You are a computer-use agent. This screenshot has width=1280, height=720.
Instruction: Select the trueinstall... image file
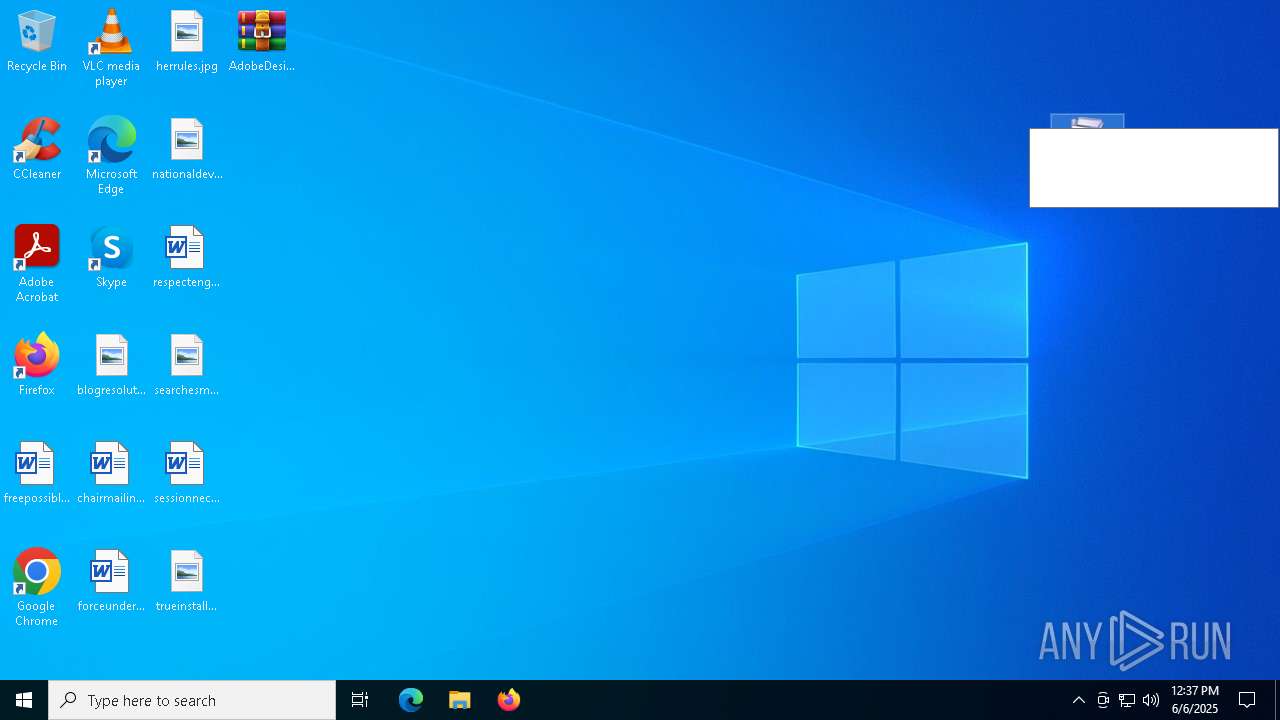(x=187, y=582)
